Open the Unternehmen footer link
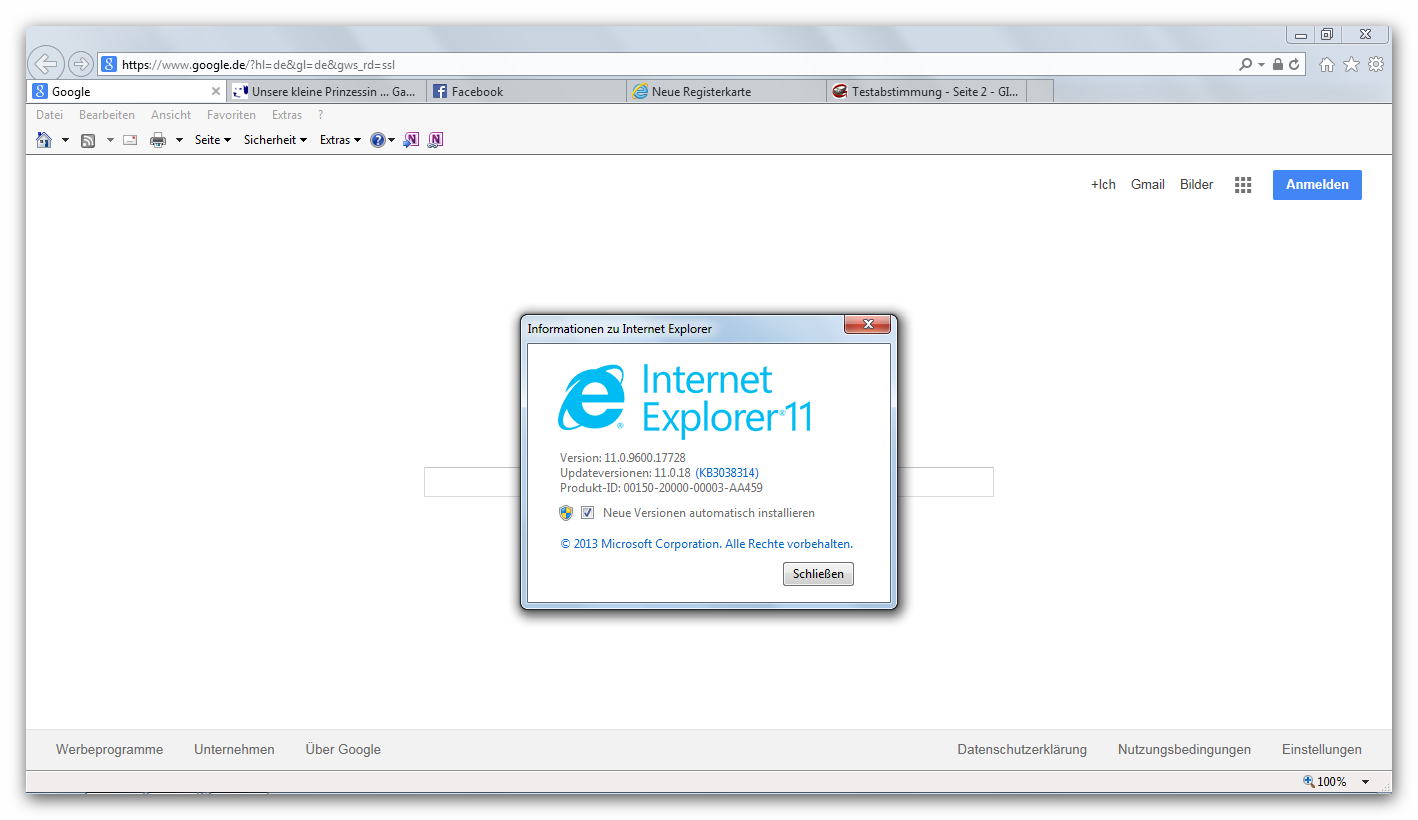This screenshot has height=820, width=1418. pyautogui.click(x=234, y=750)
